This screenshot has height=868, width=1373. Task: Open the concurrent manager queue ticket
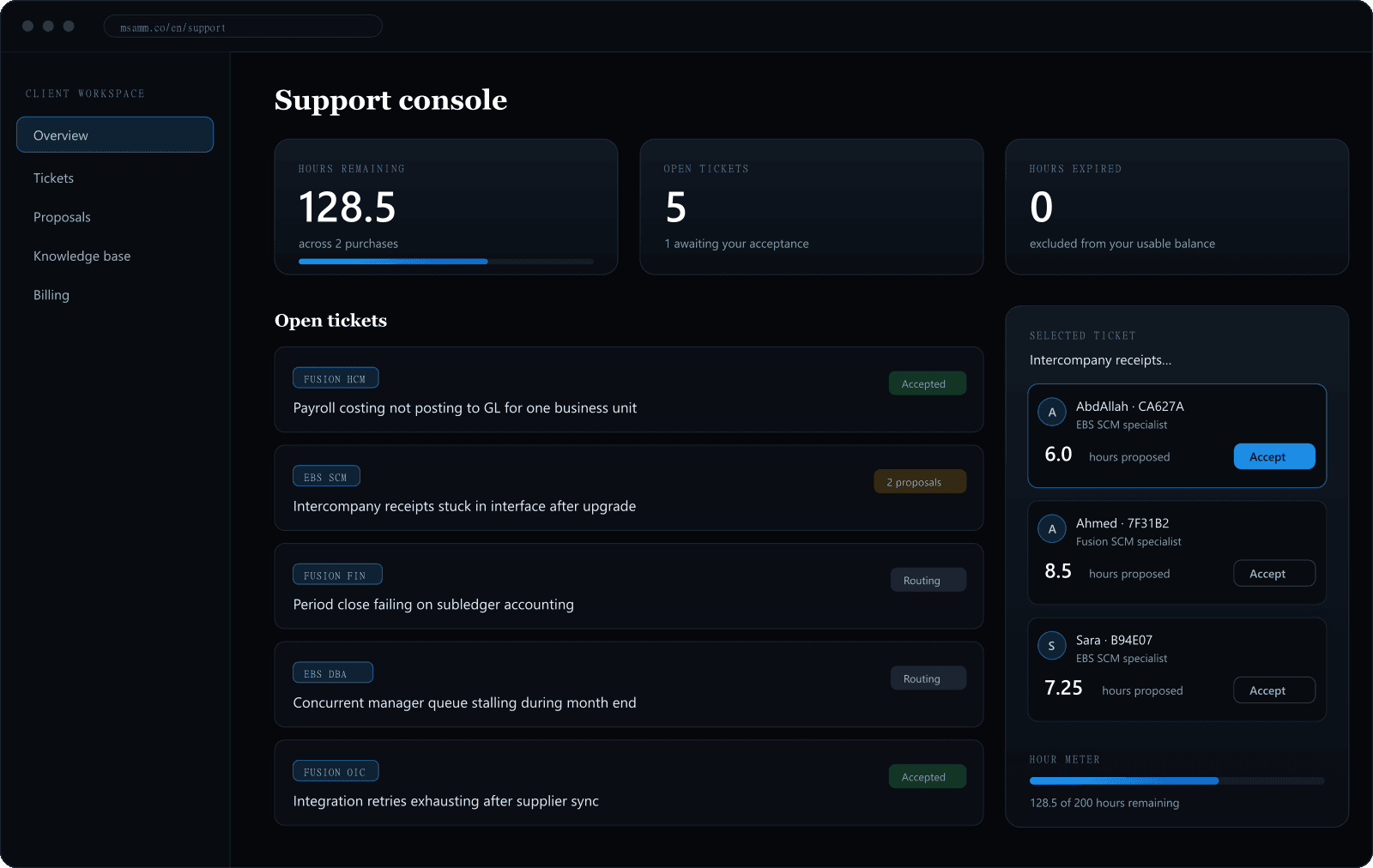click(x=629, y=684)
